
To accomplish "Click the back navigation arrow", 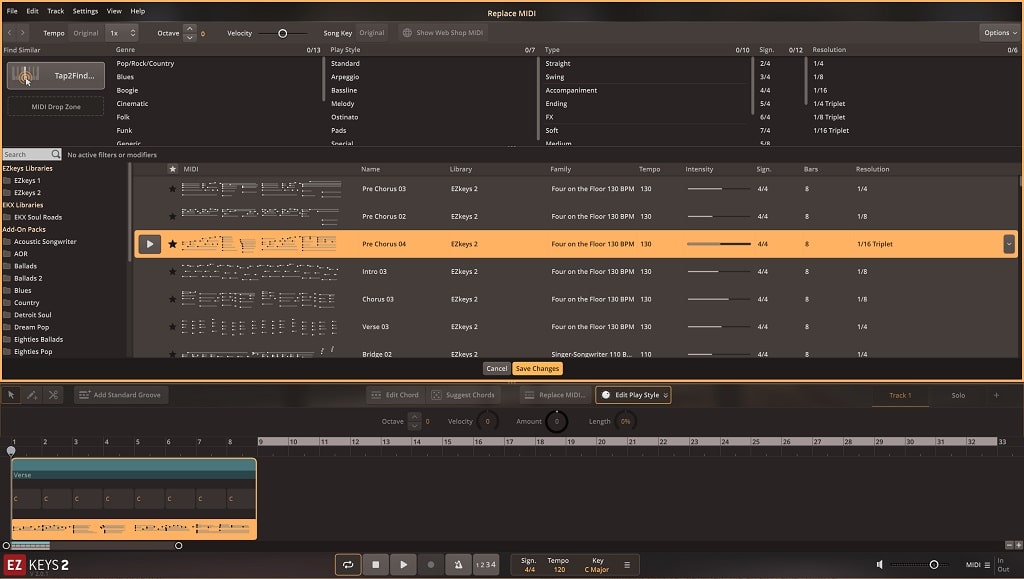I will (x=10, y=33).
